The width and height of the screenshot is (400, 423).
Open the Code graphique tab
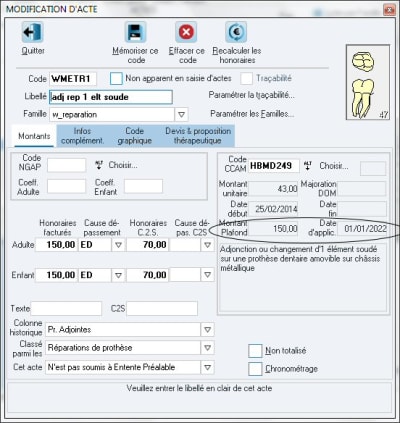point(134,136)
